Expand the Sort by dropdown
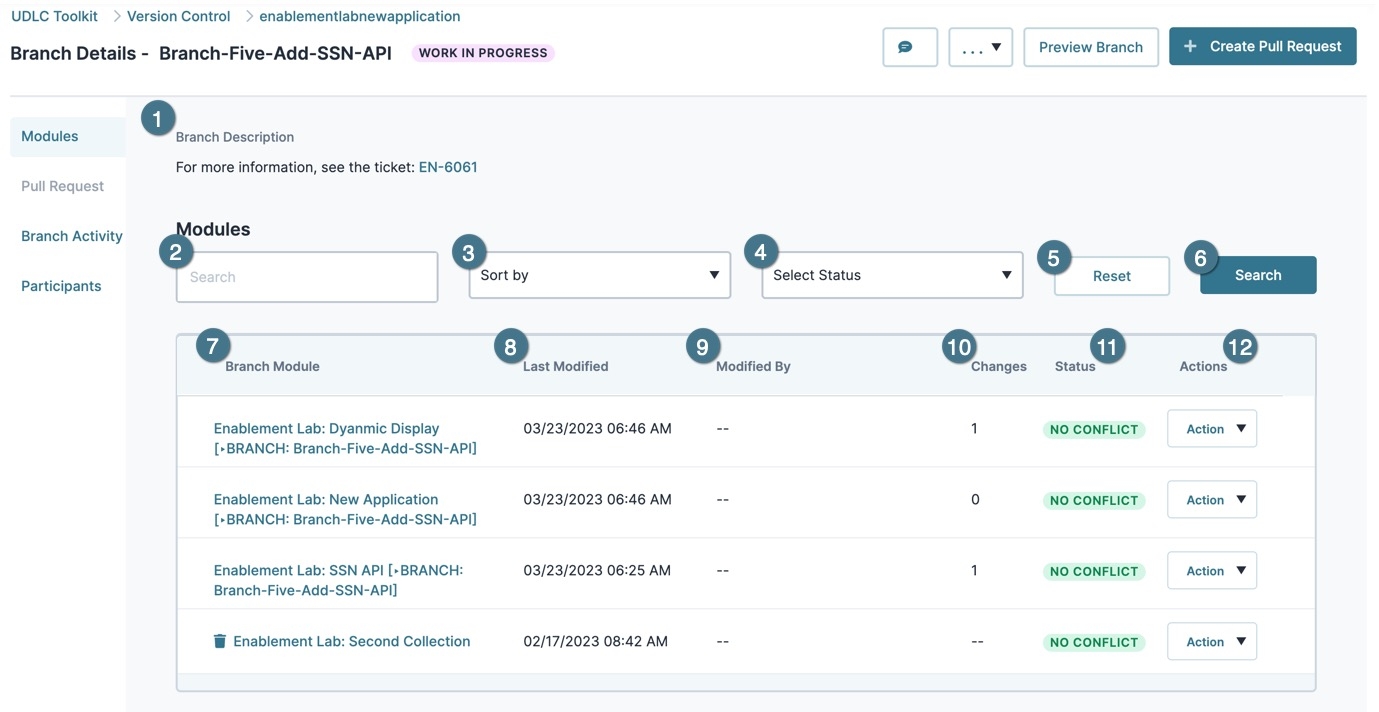This screenshot has height=712, width=1379. (600, 275)
